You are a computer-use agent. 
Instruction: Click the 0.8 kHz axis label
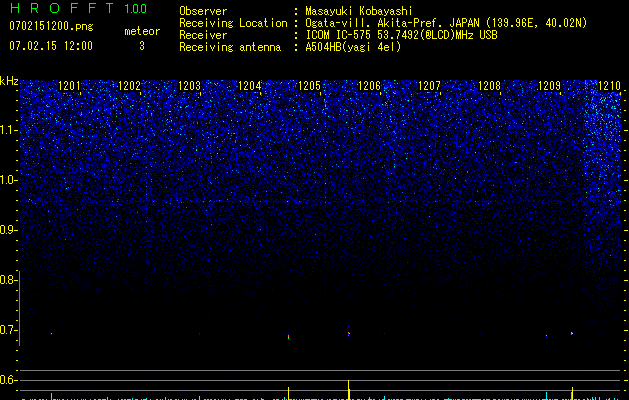click(x=7, y=280)
